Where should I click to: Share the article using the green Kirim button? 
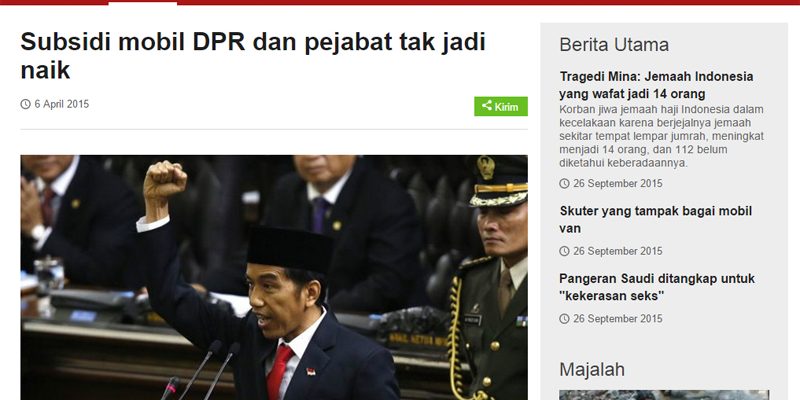[x=501, y=106]
